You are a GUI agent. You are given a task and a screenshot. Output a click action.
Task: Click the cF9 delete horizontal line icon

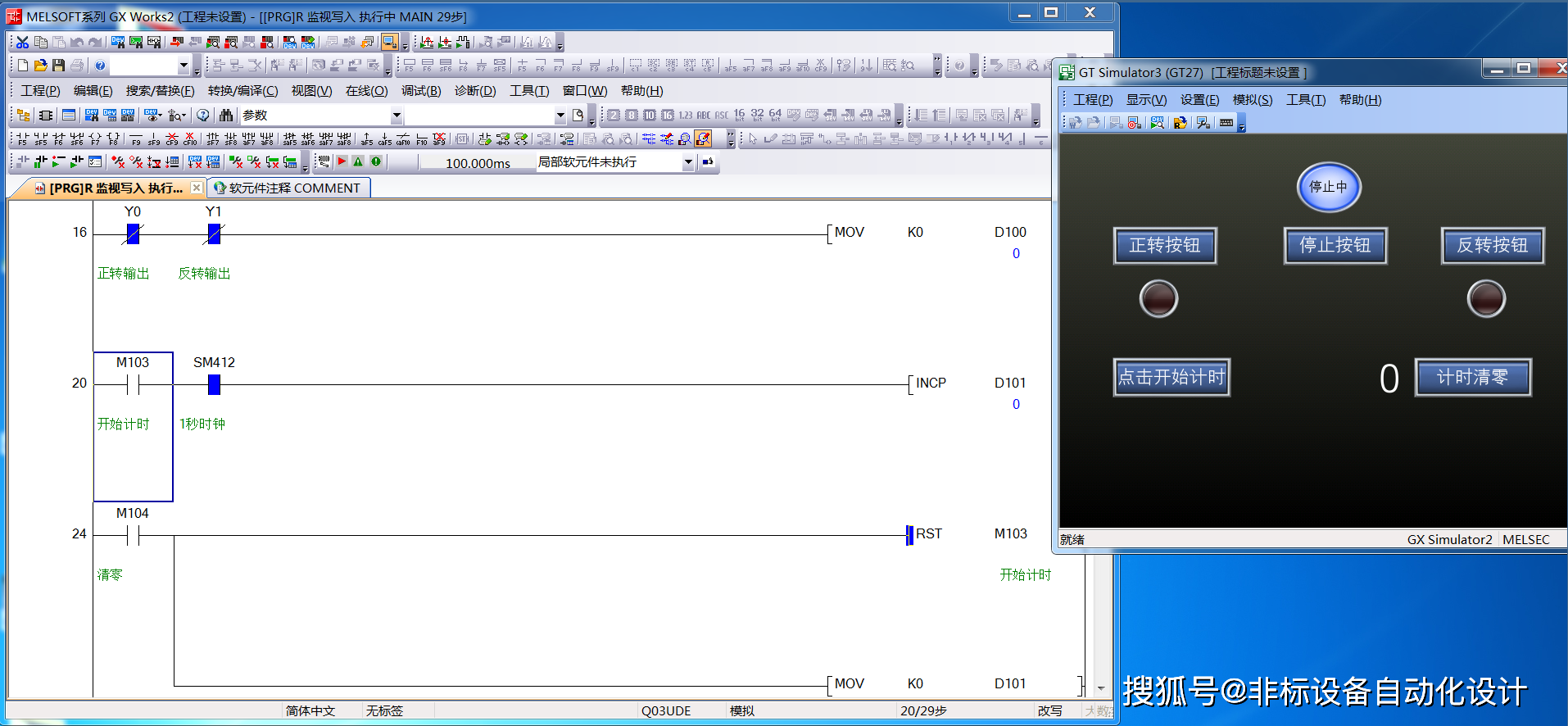tap(172, 138)
